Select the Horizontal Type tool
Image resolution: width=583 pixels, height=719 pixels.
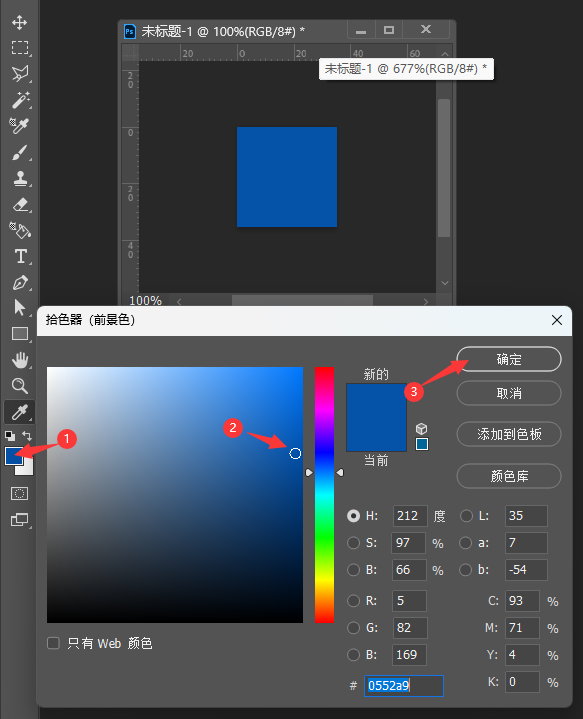click(x=20, y=256)
